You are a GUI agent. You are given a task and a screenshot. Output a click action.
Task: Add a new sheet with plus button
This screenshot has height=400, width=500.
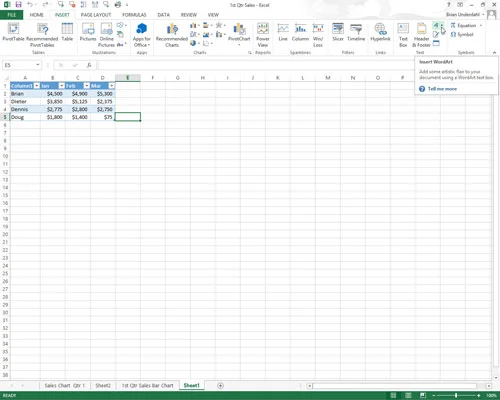[x=220, y=386]
